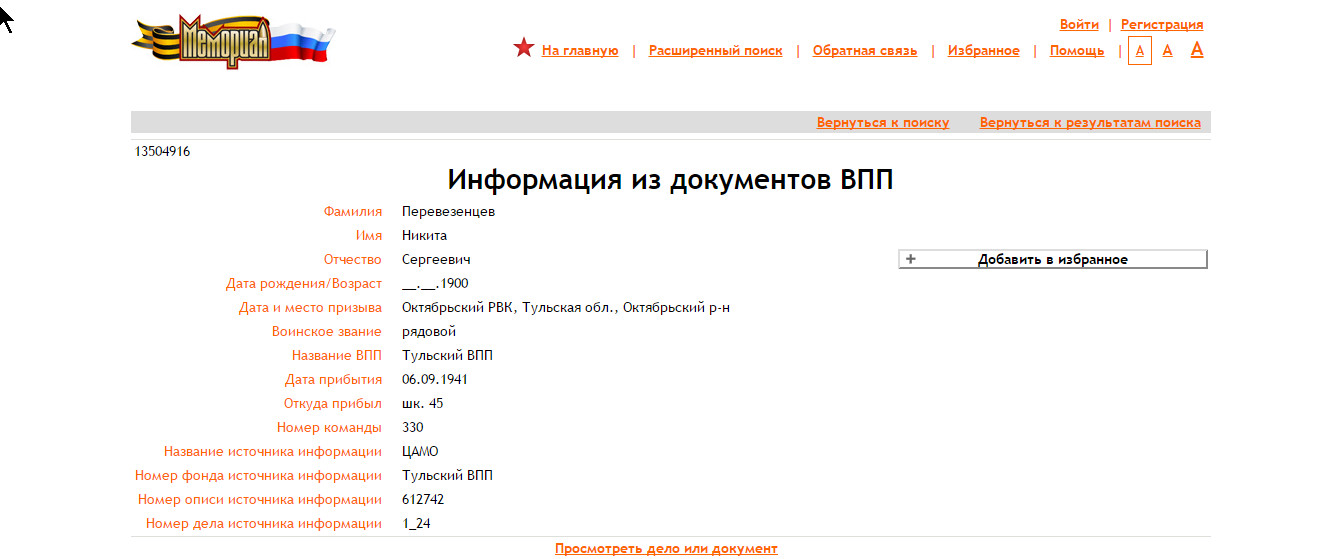Open Избранное in the top navigation

(x=983, y=51)
